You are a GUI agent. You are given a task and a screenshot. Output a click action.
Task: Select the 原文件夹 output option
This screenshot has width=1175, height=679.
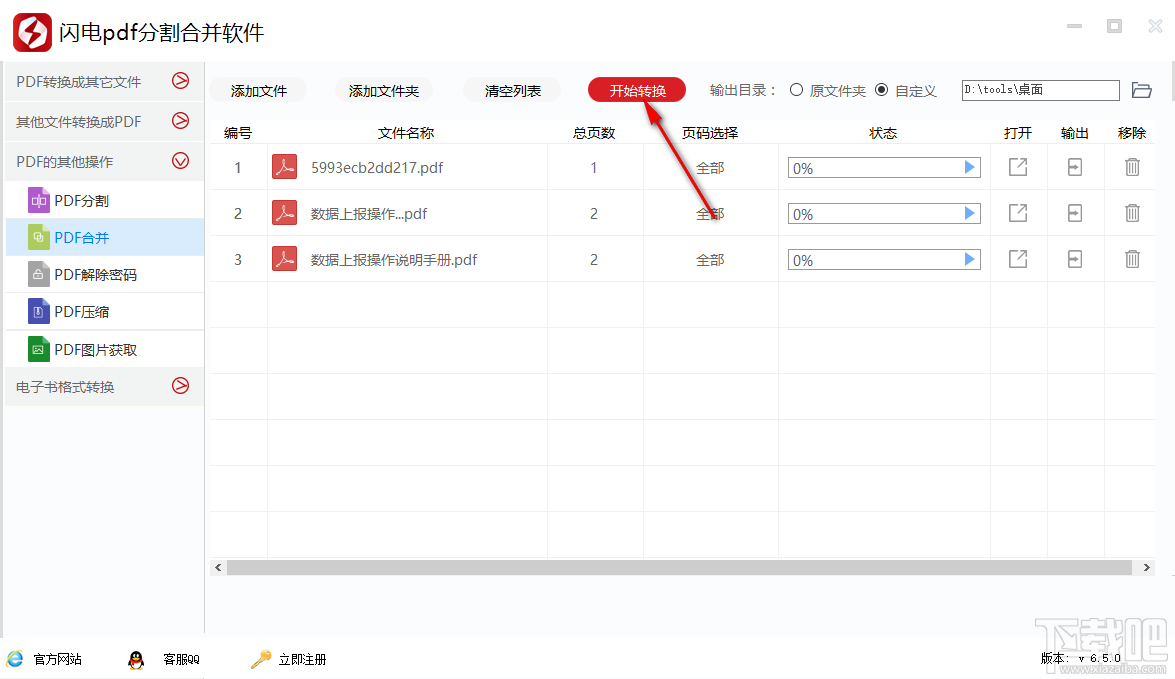click(x=796, y=89)
